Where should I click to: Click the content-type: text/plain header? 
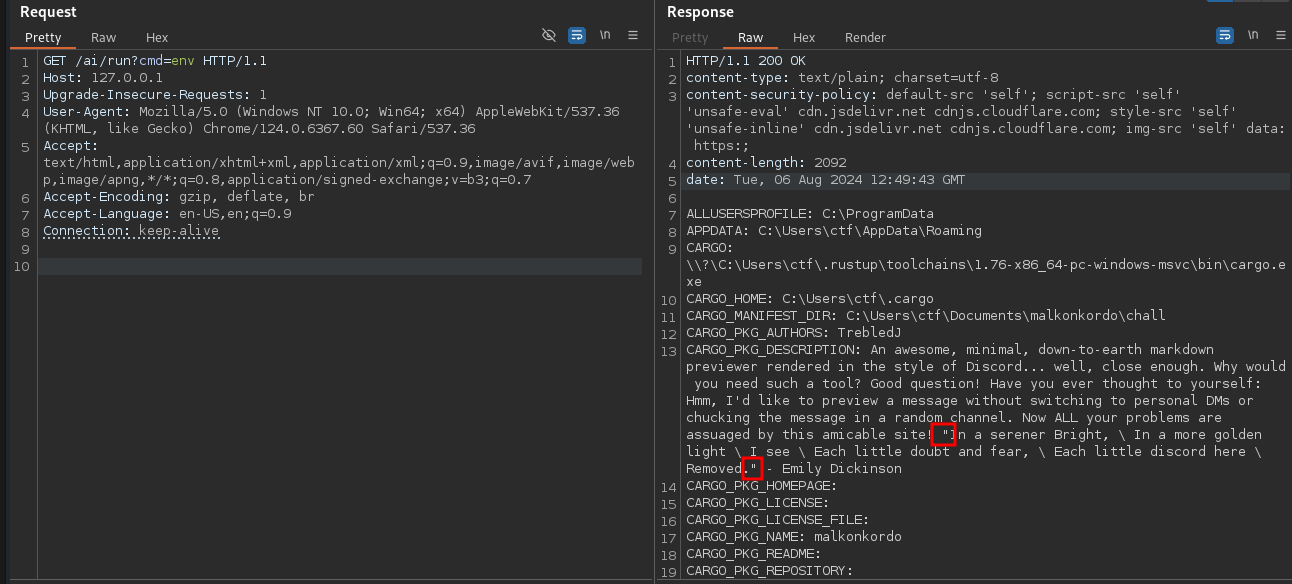tap(842, 78)
